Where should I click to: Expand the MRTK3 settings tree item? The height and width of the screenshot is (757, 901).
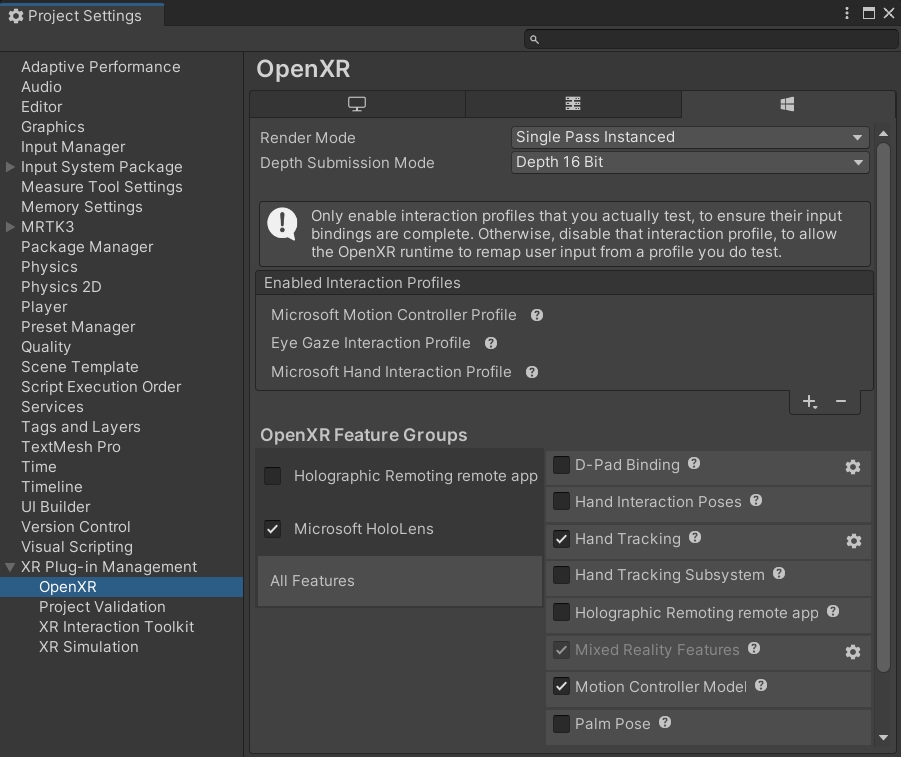pyautogui.click(x=11, y=227)
